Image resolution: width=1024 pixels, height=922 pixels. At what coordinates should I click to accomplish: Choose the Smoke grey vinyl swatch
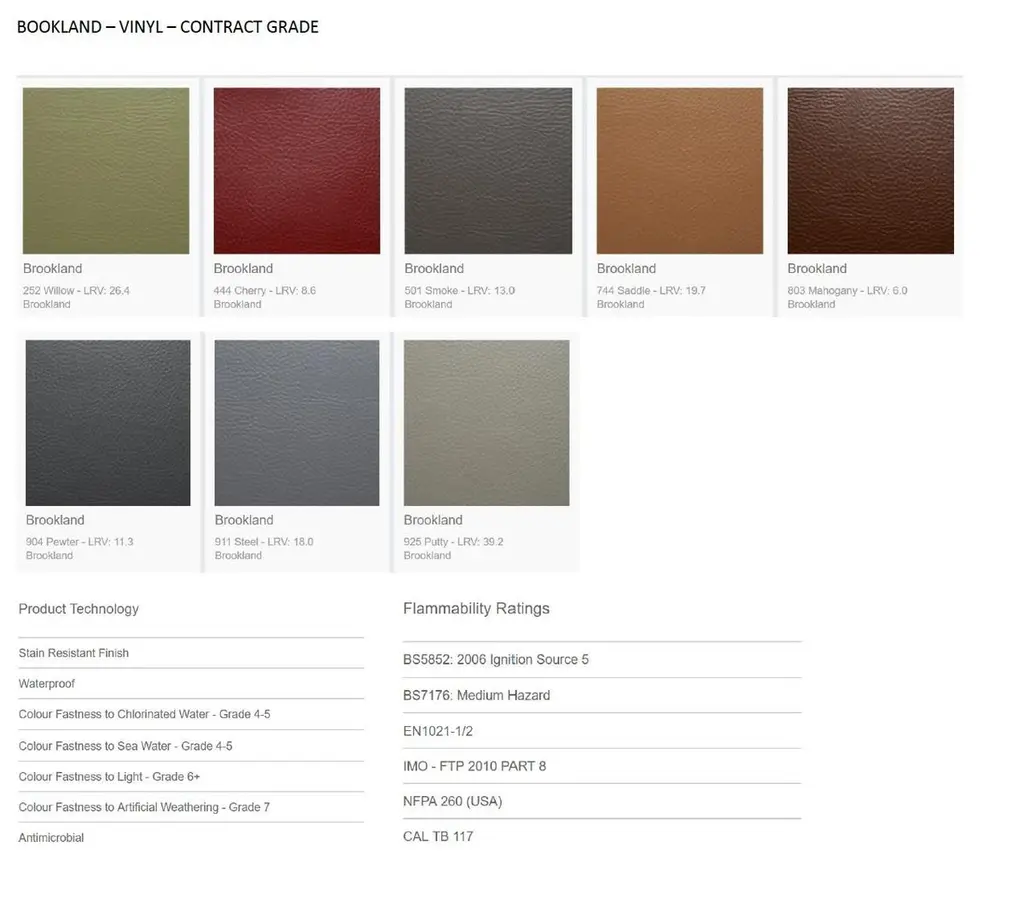point(488,171)
